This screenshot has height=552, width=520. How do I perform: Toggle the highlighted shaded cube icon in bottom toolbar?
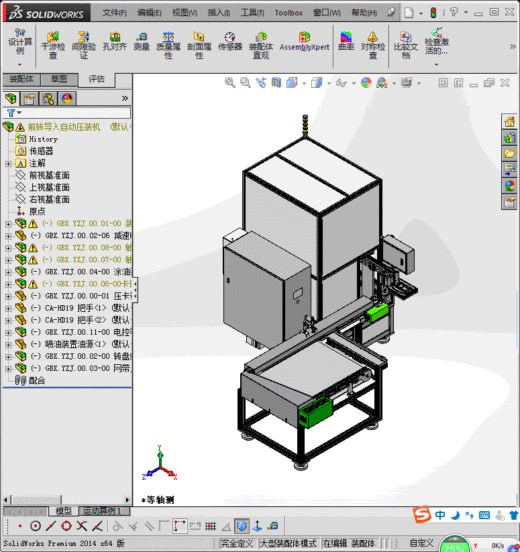coord(242,526)
